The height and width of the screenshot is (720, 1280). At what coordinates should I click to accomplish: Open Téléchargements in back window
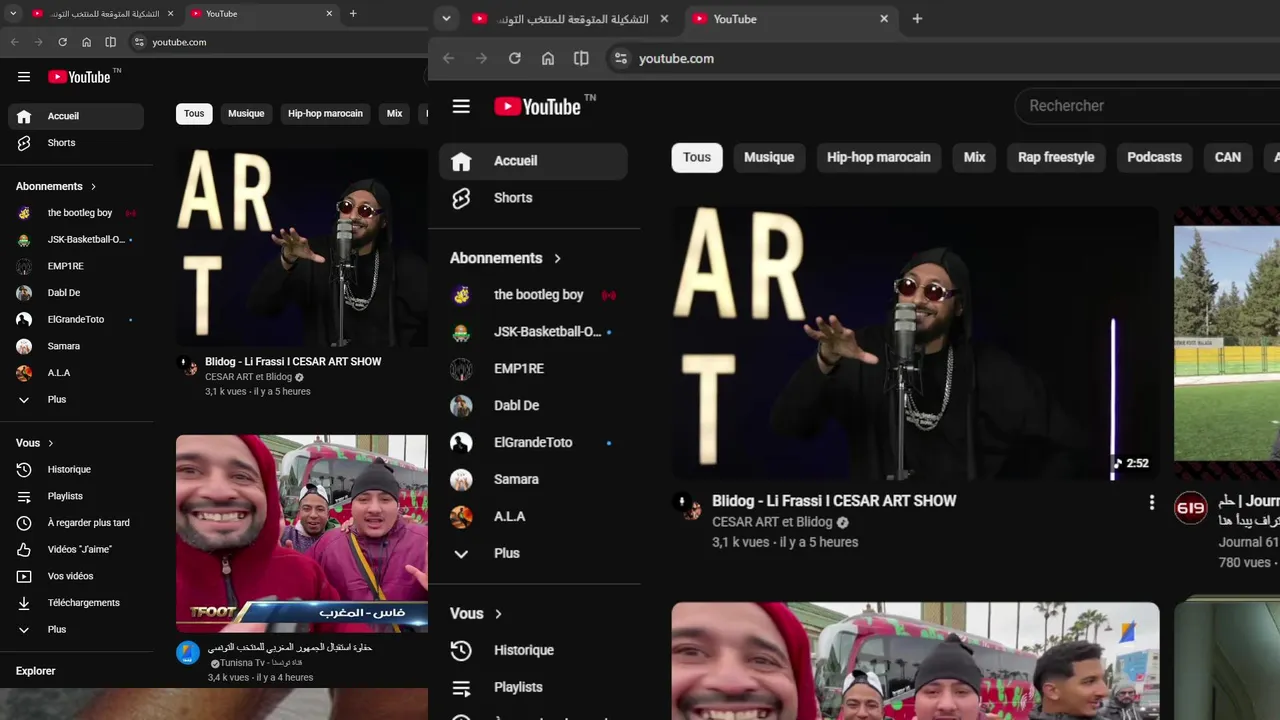pos(76,603)
